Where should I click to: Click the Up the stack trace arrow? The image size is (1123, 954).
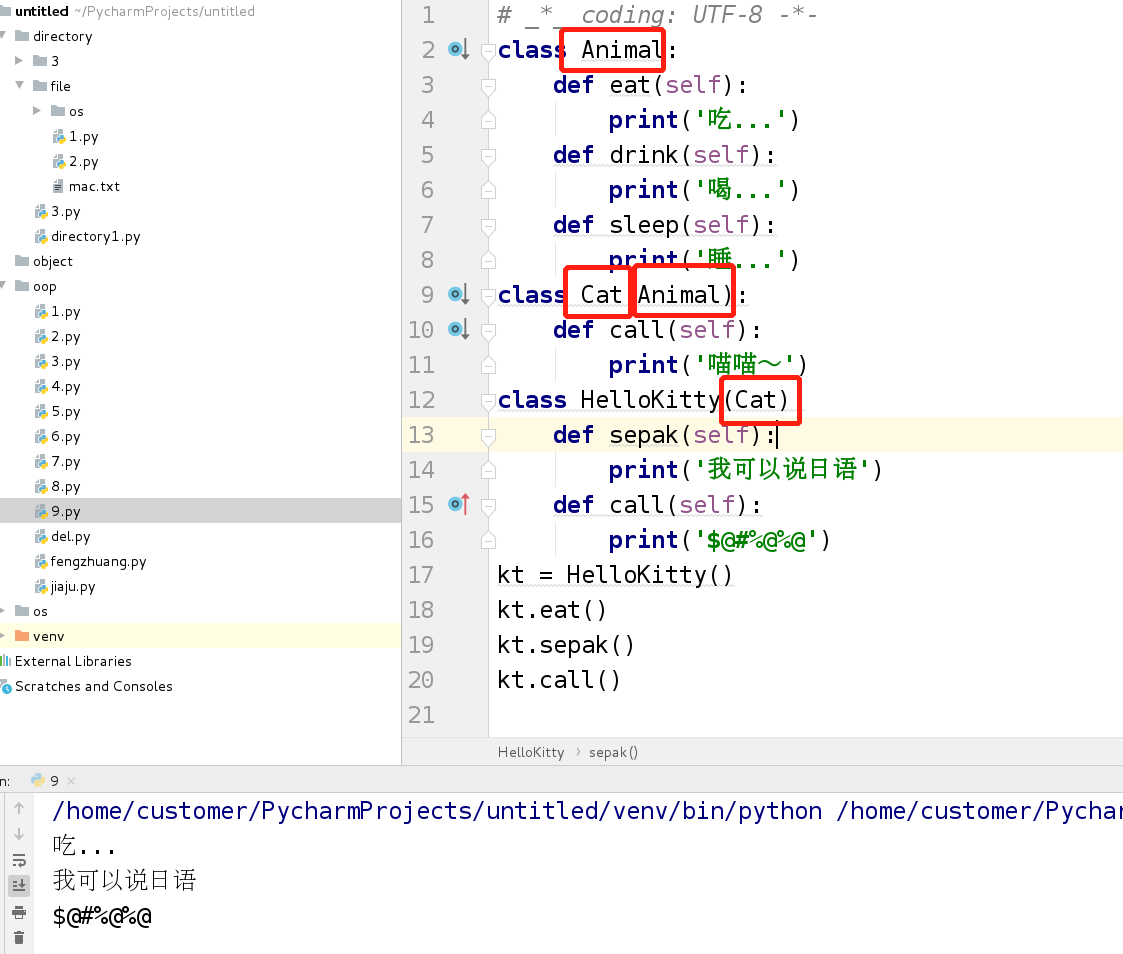[x=19, y=808]
